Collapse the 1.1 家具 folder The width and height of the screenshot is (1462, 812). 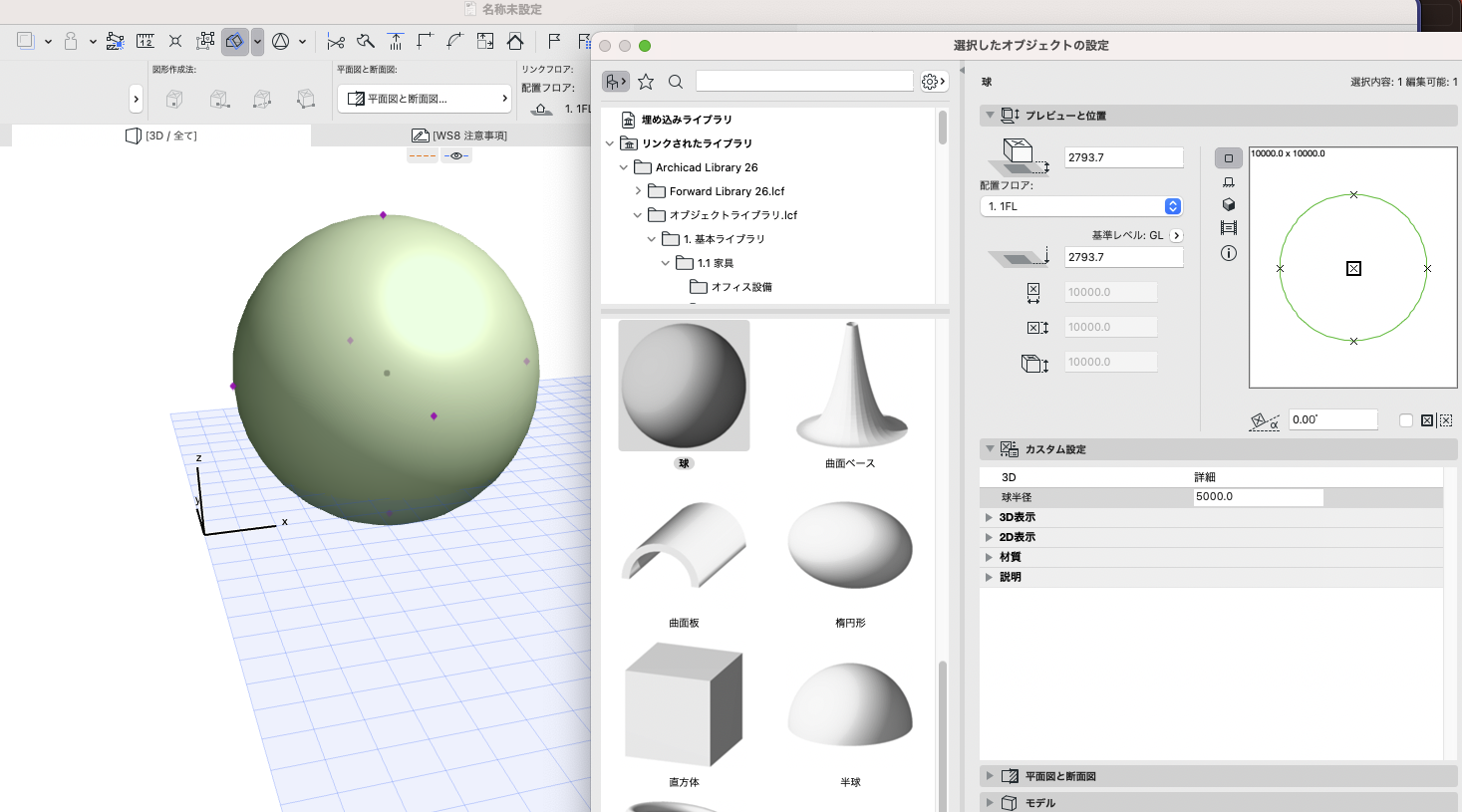(x=666, y=263)
